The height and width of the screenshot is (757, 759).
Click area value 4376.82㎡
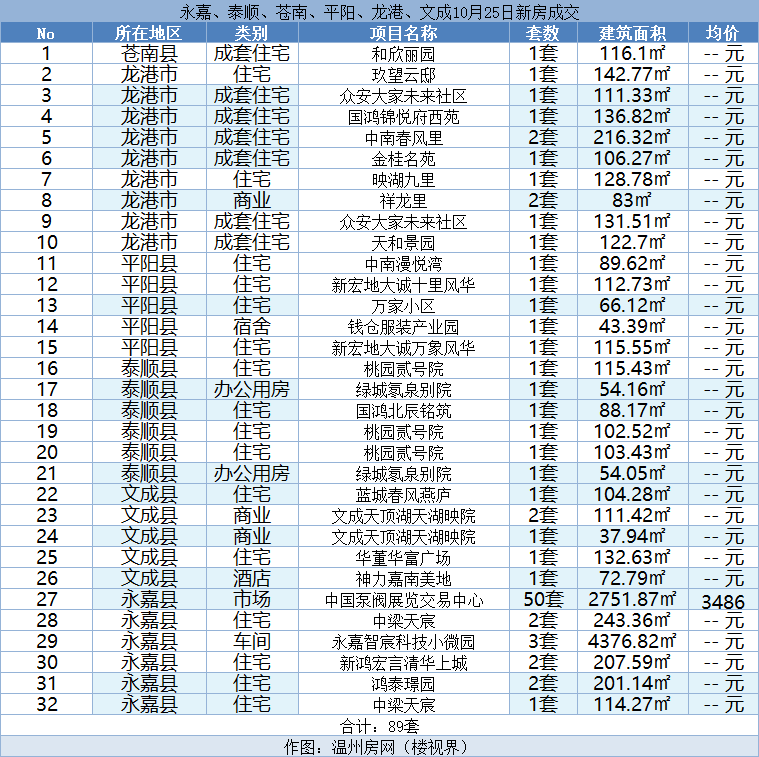pyautogui.click(x=632, y=641)
